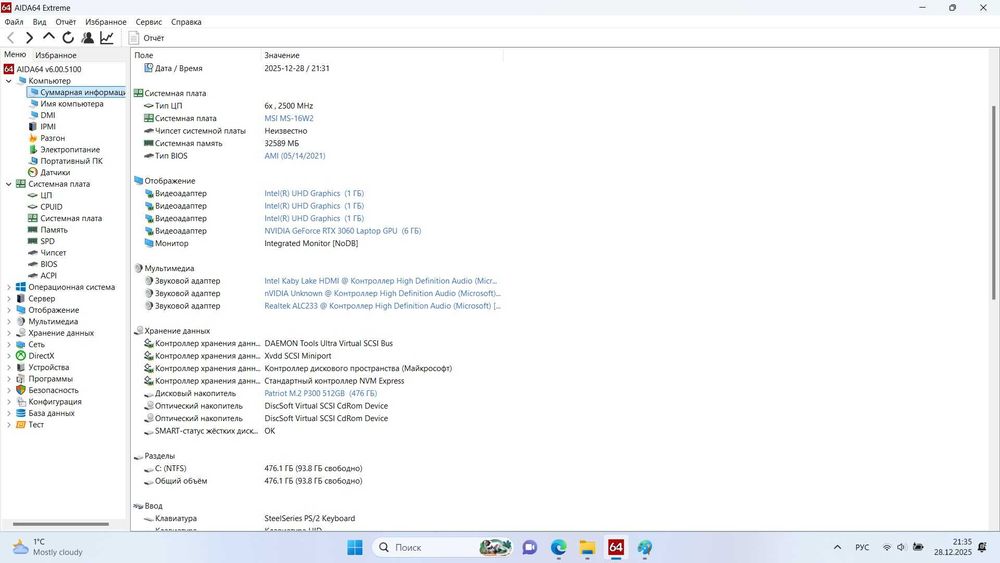Open Intel Kaby Lake HDMI audio link
The height and width of the screenshot is (563, 1000).
(381, 281)
